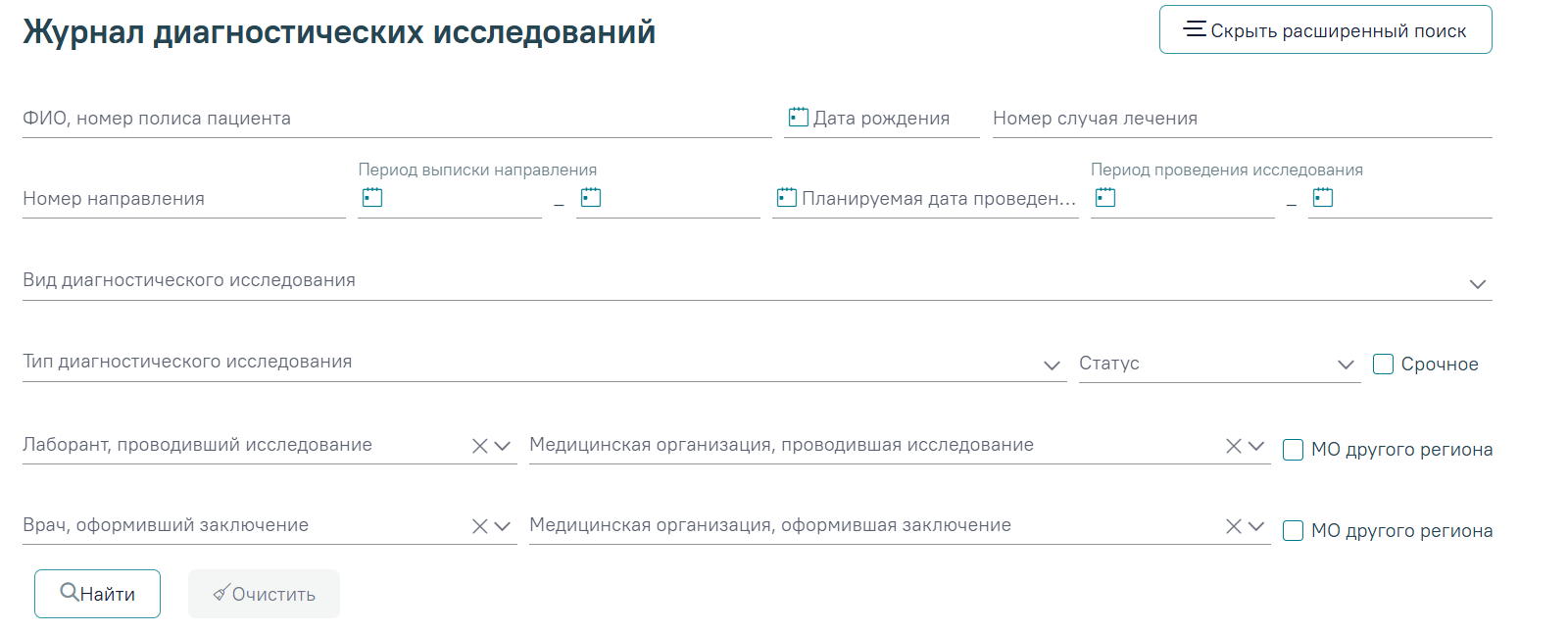
Task: Enable the Срочное checkbox
Action: pyautogui.click(x=1383, y=365)
